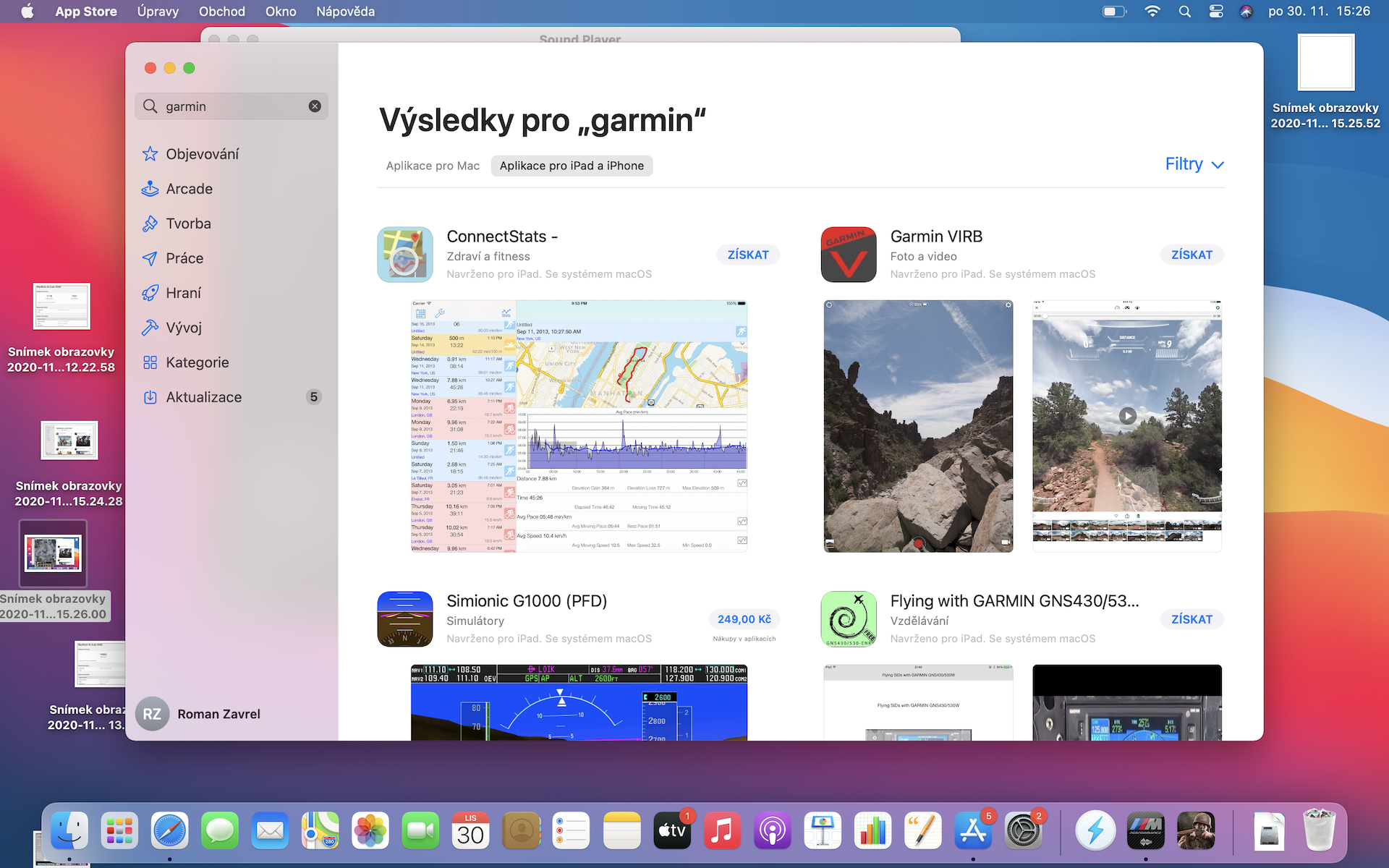Open the Garmin VIRB app icon
1389x868 pixels.
[x=849, y=255]
